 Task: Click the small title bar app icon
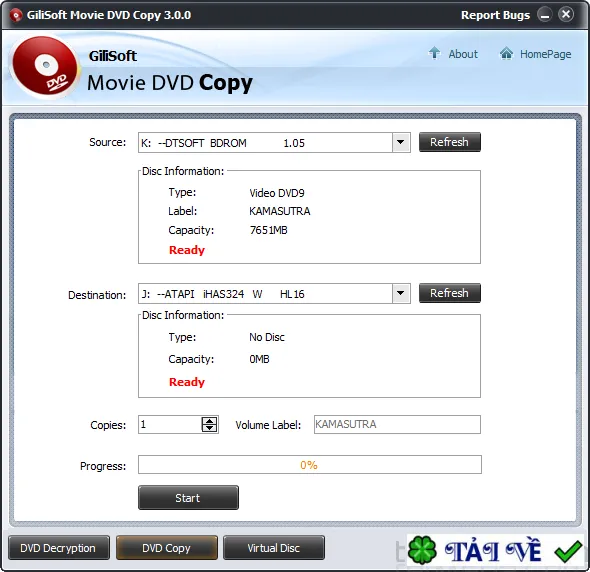pyautogui.click(x=16, y=15)
